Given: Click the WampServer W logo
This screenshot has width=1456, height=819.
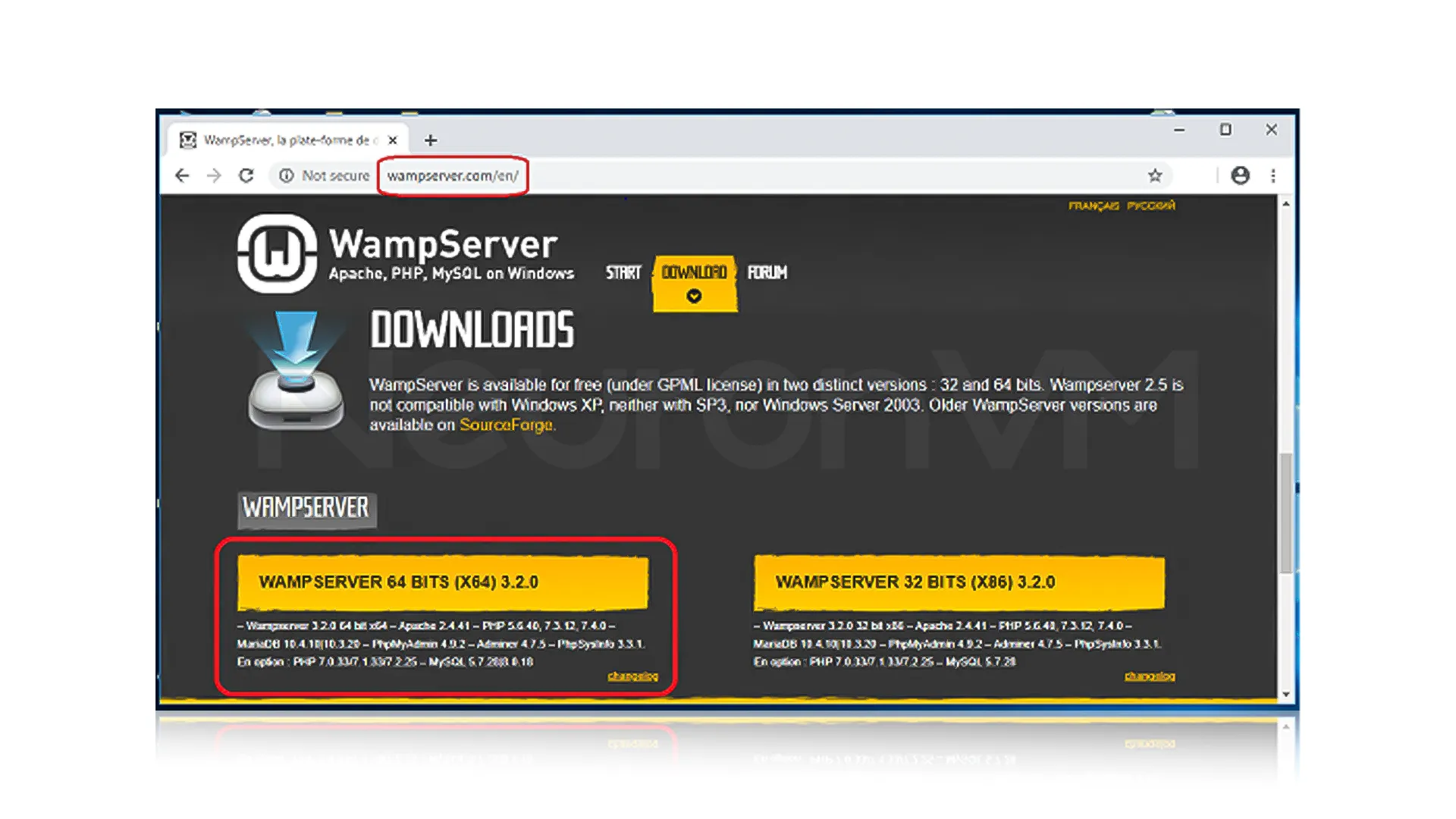Looking at the screenshot, I should tap(277, 253).
